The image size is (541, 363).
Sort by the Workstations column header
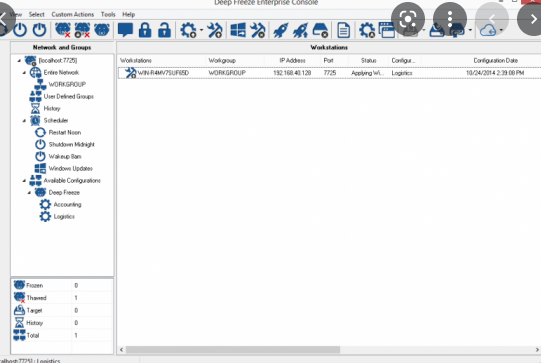(161, 60)
